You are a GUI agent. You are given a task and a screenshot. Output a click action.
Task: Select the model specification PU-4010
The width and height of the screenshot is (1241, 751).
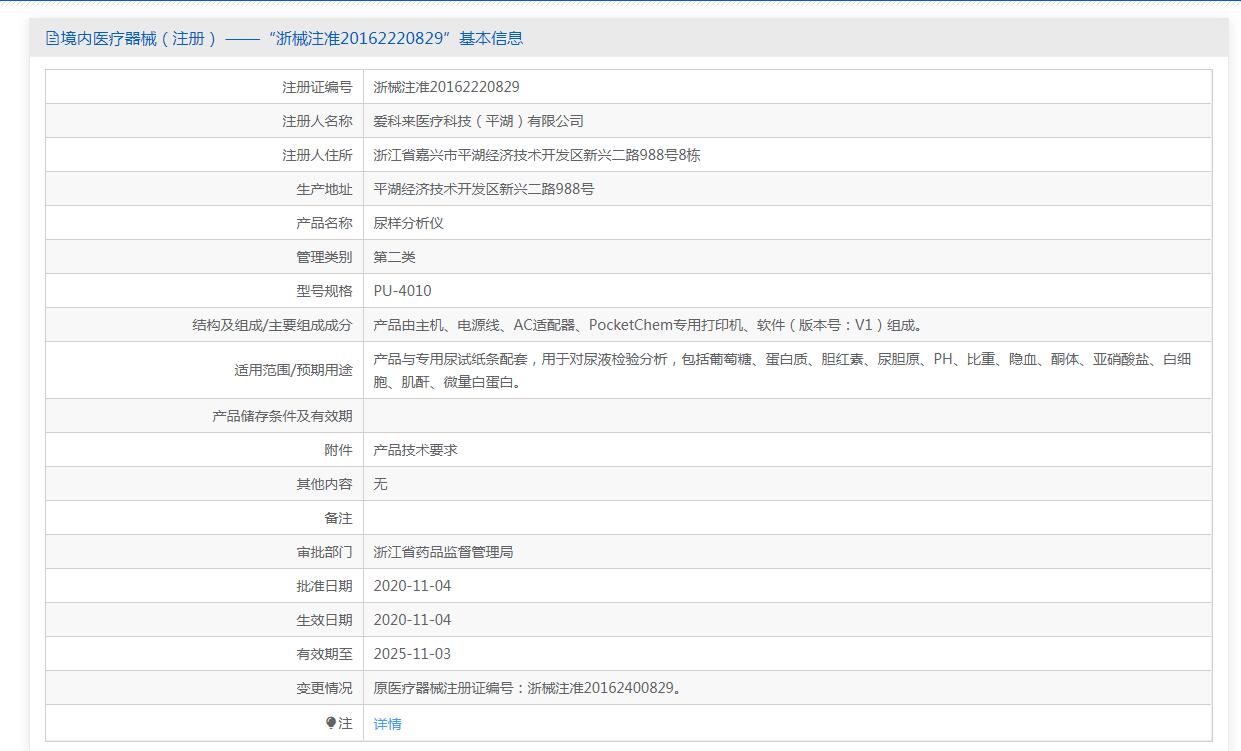pos(402,291)
